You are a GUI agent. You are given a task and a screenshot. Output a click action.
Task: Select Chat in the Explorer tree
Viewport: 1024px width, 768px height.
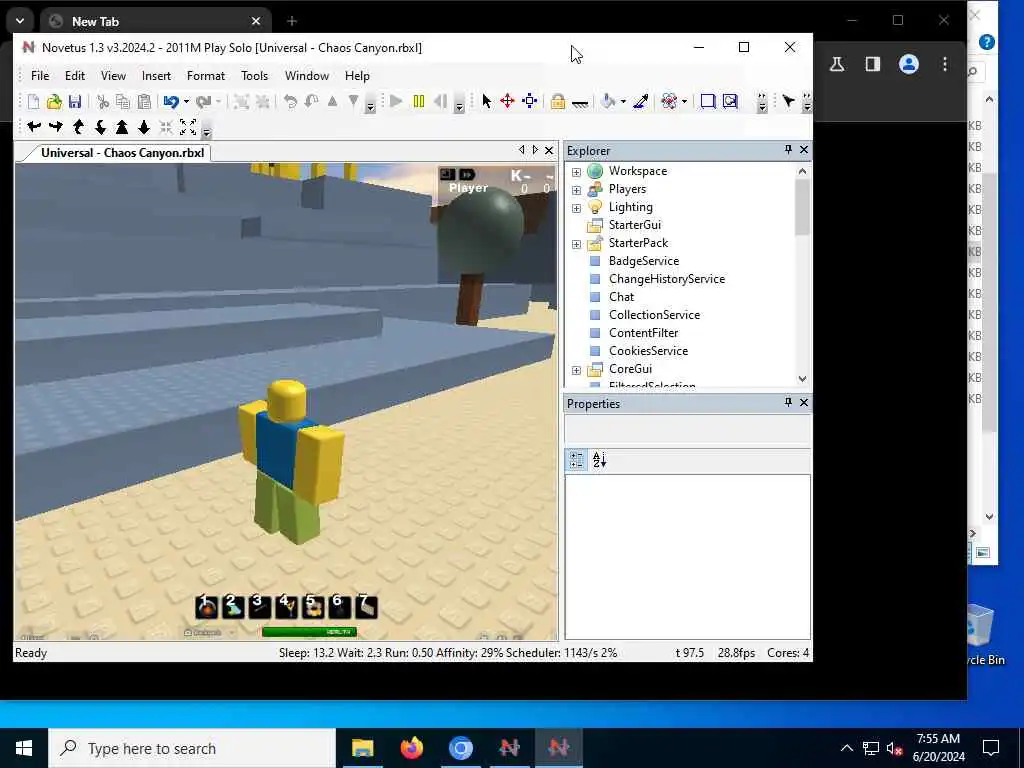pyautogui.click(x=621, y=296)
